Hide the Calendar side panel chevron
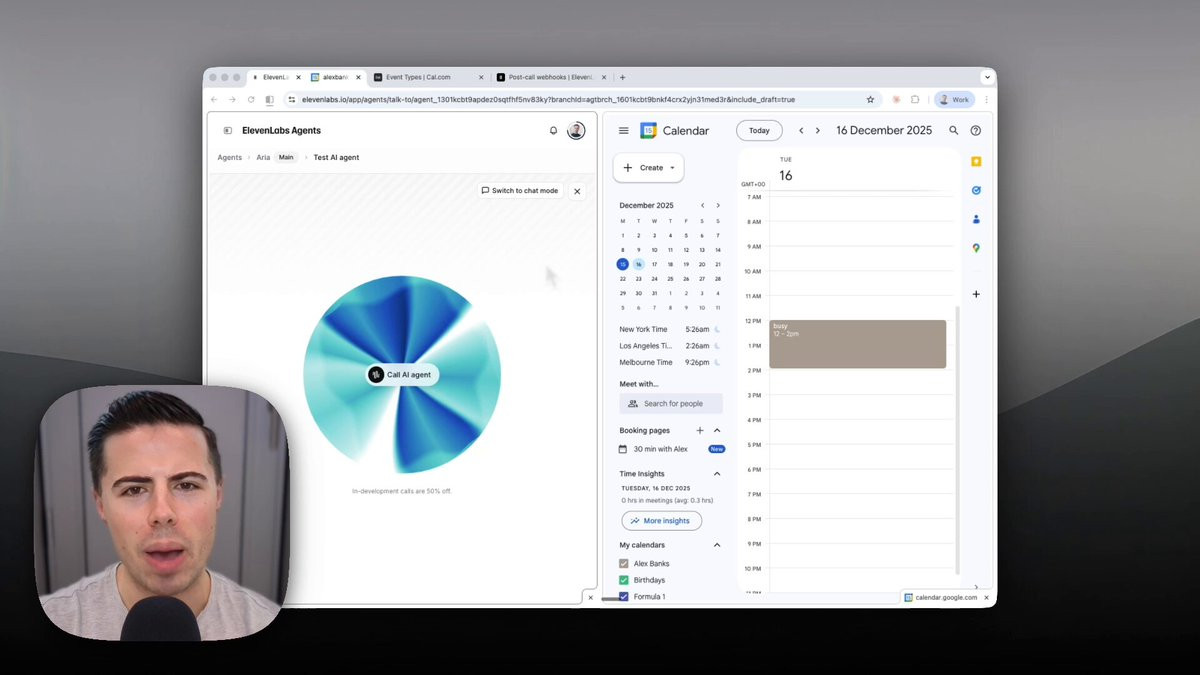 tap(976, 587)
